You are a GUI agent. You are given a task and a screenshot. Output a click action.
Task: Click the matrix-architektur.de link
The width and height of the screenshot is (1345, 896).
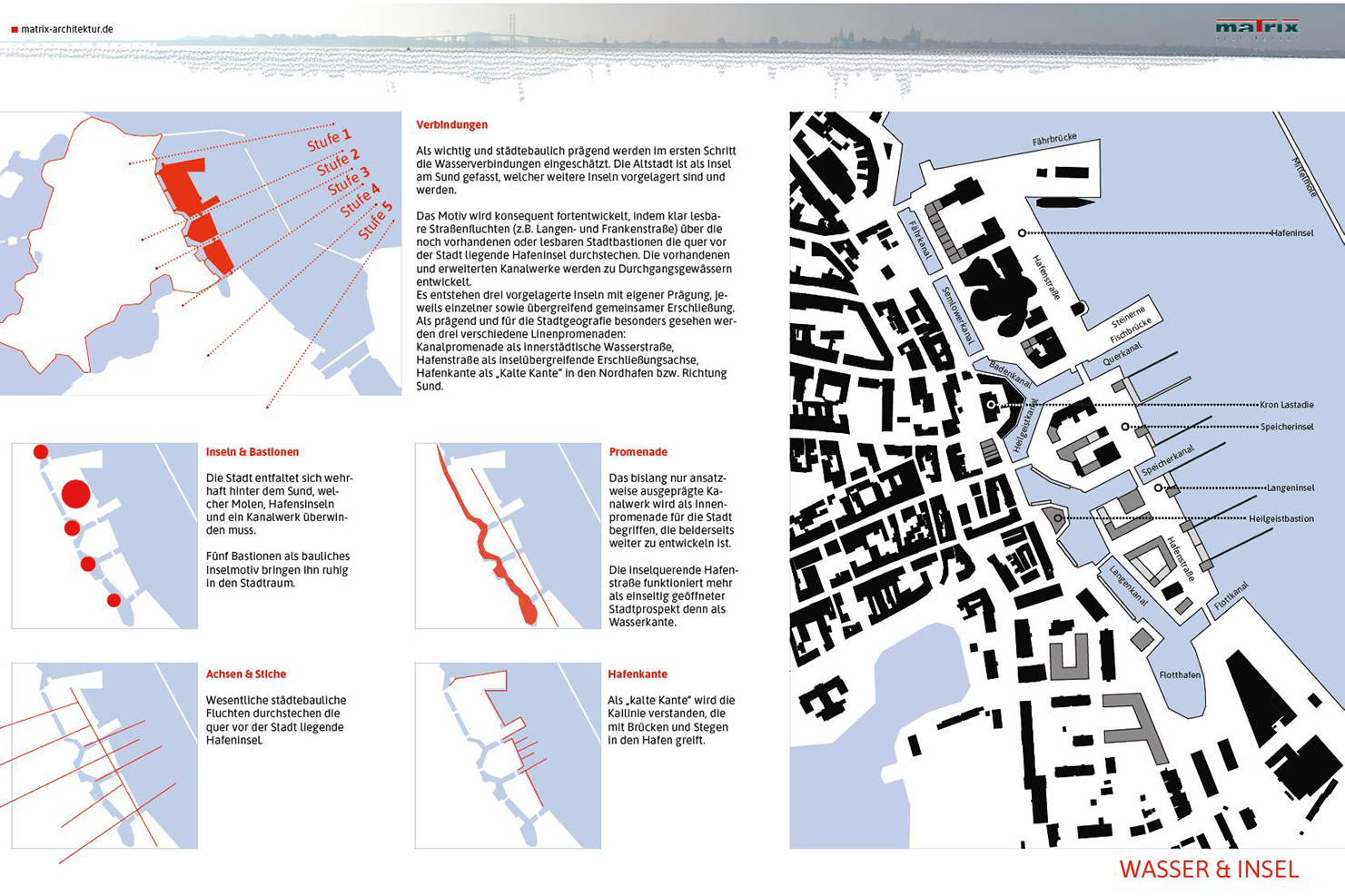coord(67,29)
